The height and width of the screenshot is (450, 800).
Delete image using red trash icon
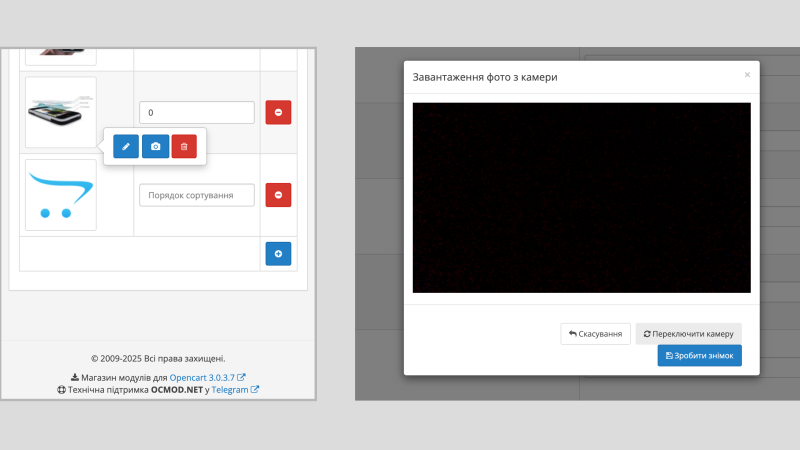[184, 146]
